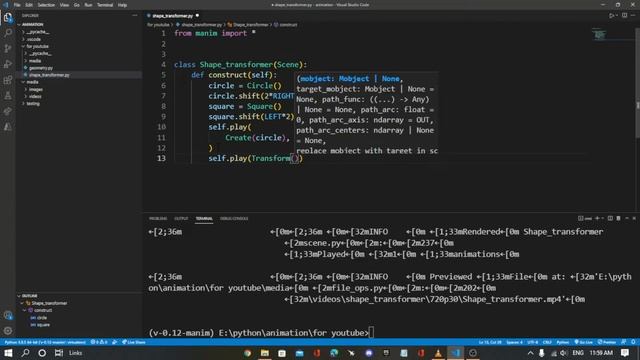The width and height of the screenshot is (640, 360).
Task: Open Windows Start menu
Action: 8,353
